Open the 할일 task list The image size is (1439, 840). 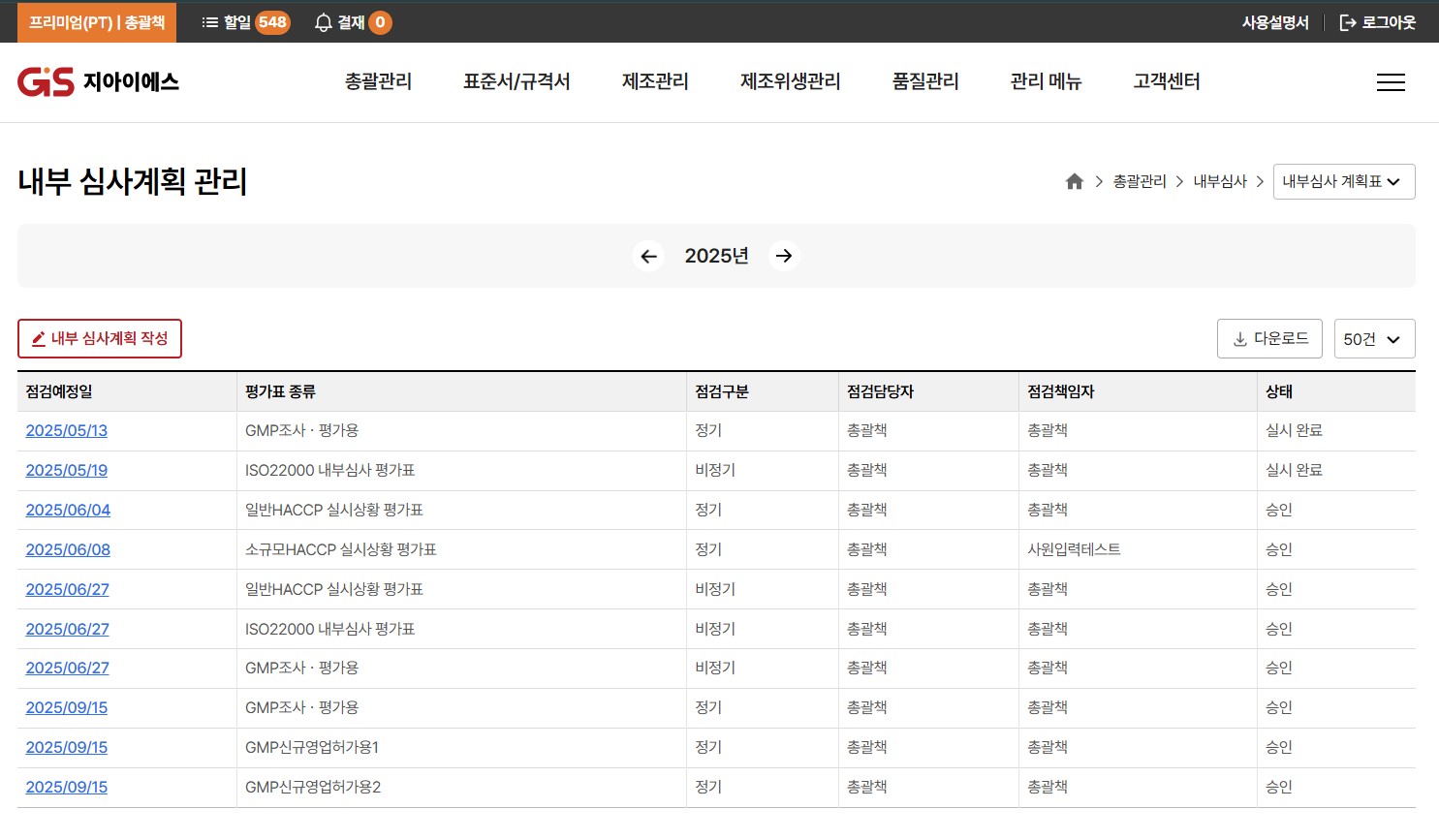coord(245,22)
